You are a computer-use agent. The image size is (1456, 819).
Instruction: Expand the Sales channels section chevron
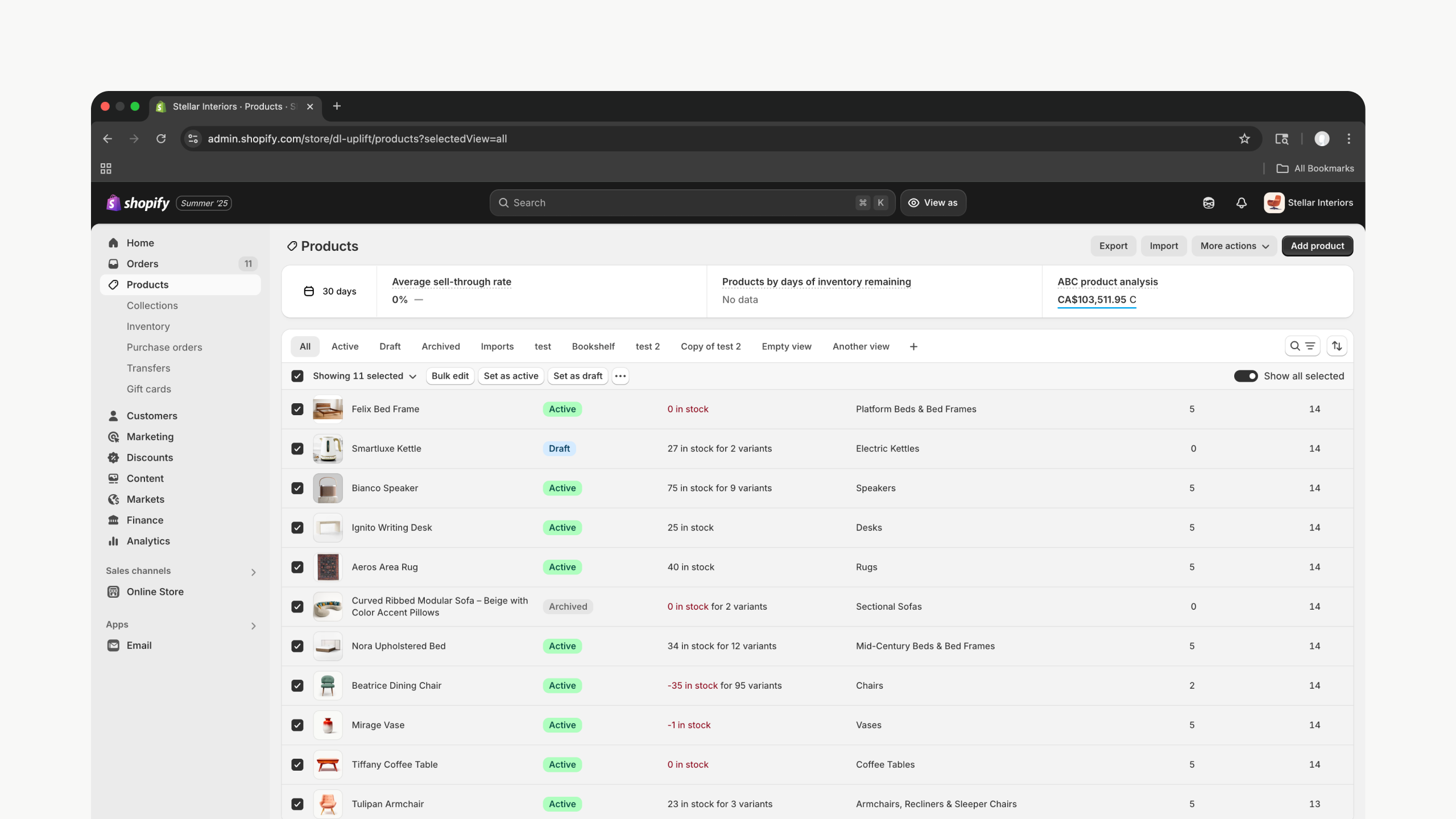point(254,572)
